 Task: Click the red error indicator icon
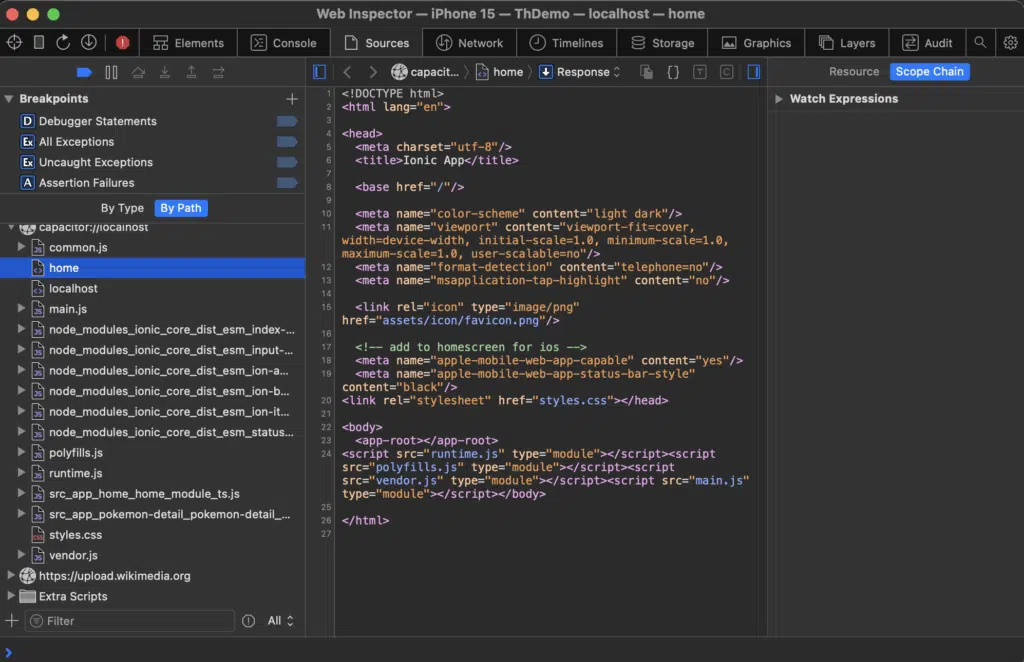click(x=122, y=43)
